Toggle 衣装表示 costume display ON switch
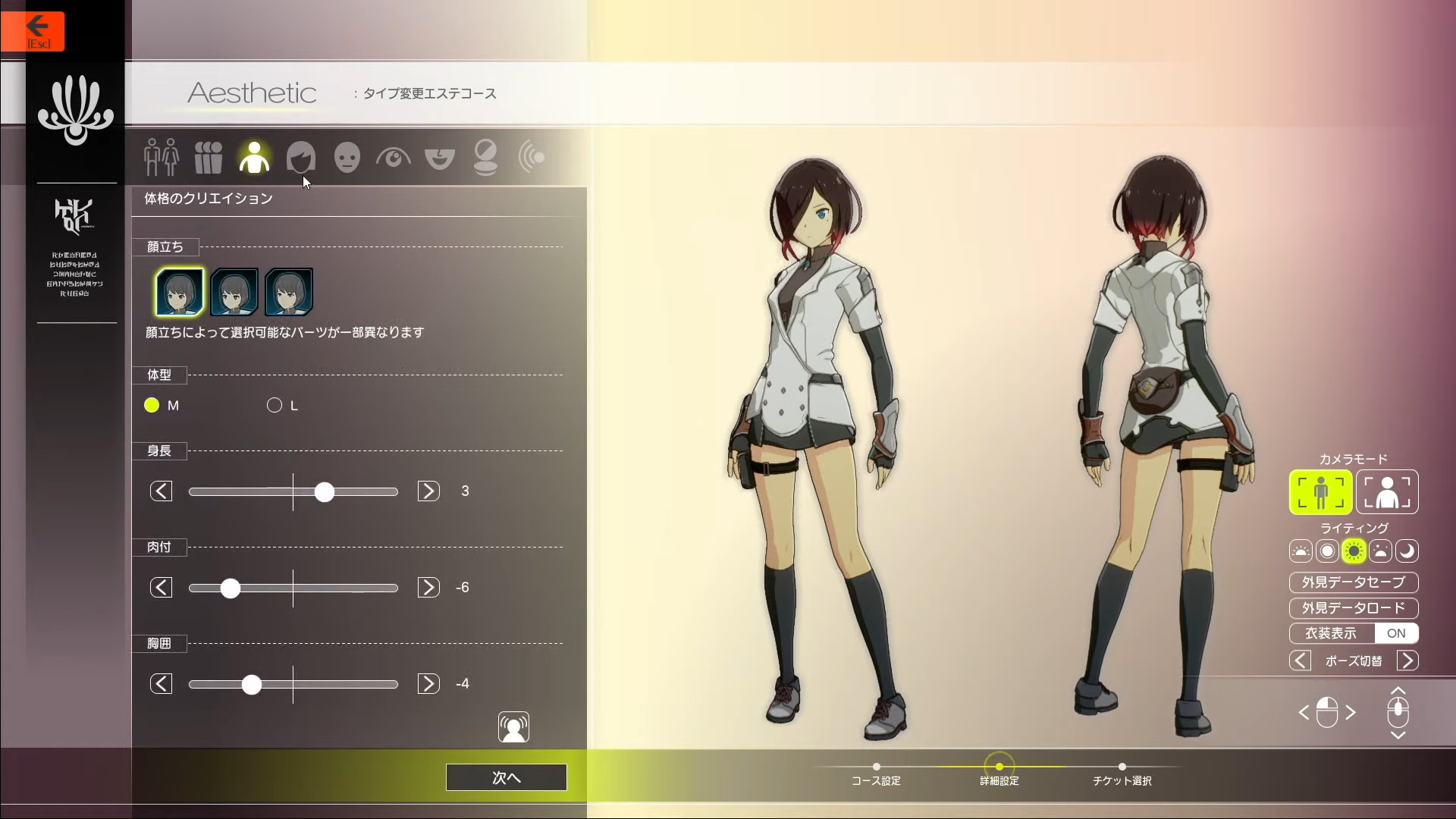 1395,633
